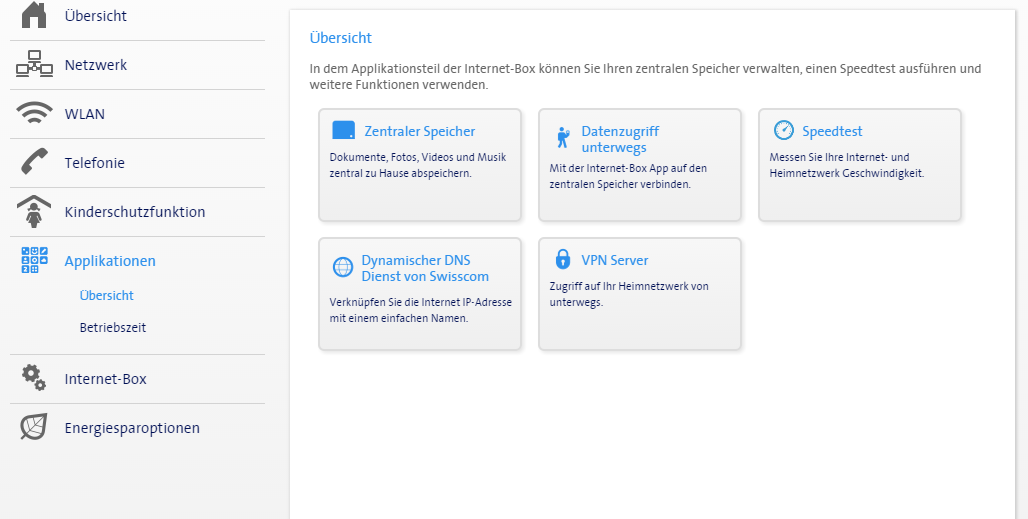The width and height of the screenshot is (1028, 519).
Task: Click the Speedtest tile description text
Action: pyautogui.click(x=847, y=165)
